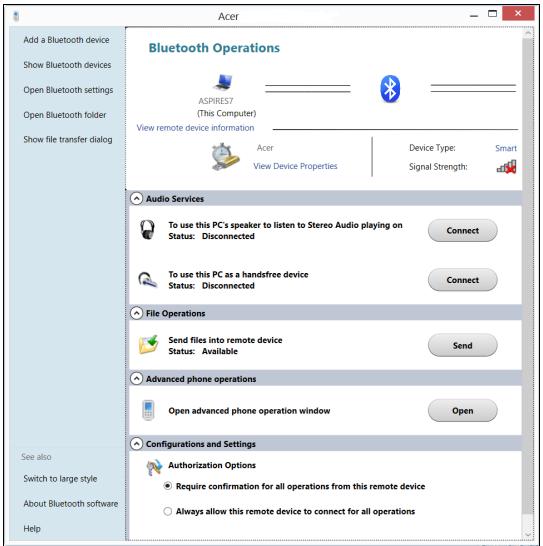
Task: Click Send to send files
Action: pyautogui.click(x=463, y=345)
